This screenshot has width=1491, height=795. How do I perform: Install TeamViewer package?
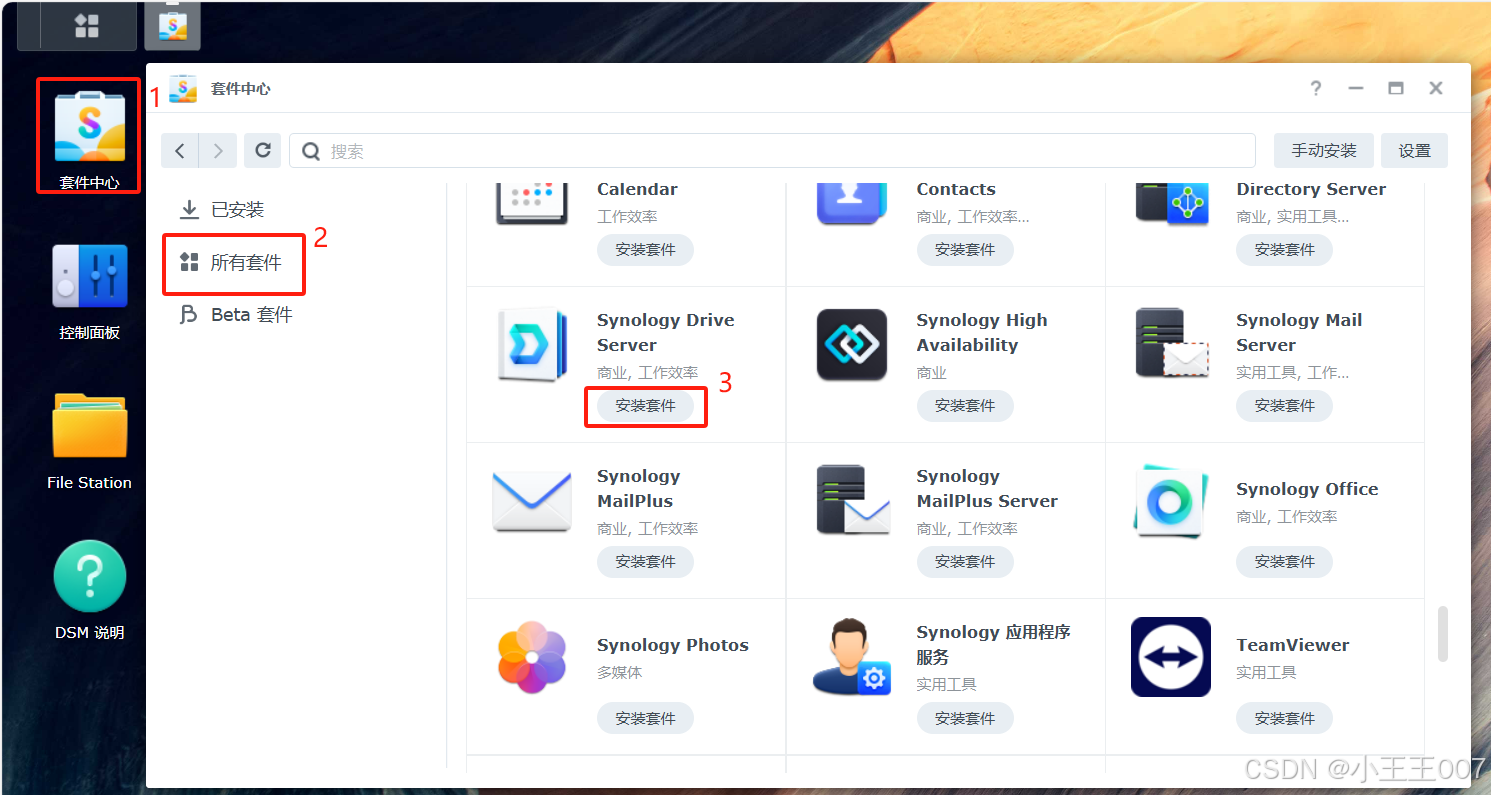pos(1284,718)
